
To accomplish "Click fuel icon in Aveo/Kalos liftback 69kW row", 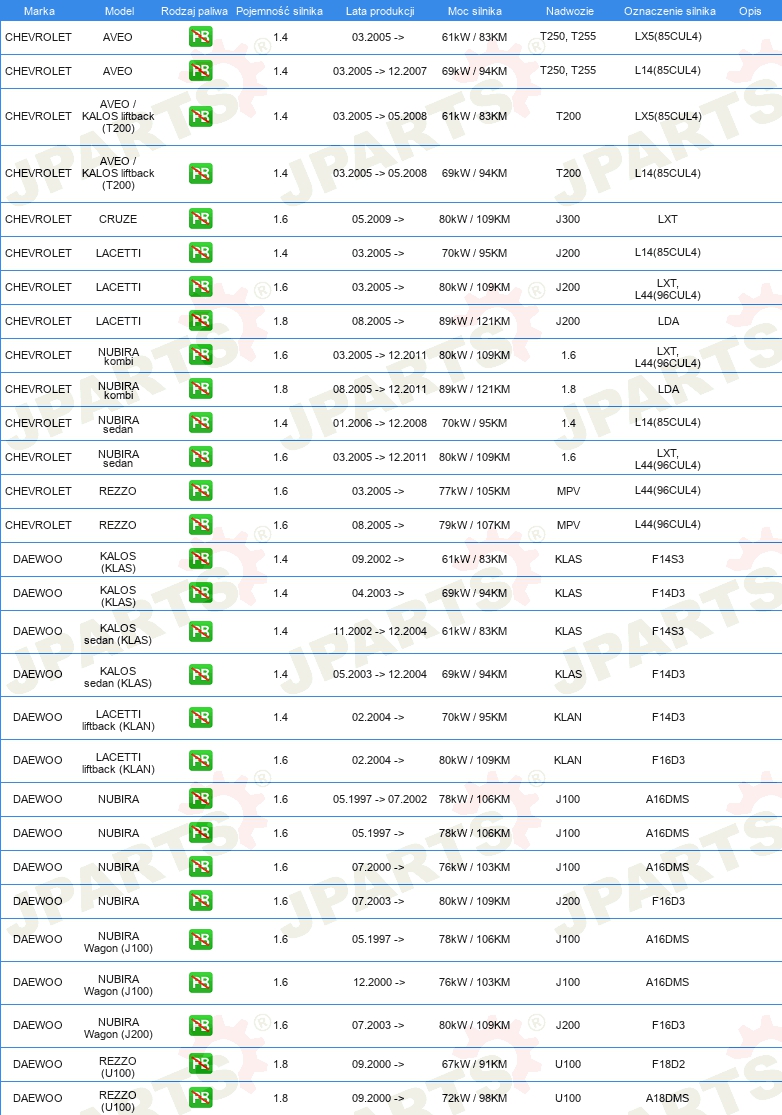I will coord(200,174).
